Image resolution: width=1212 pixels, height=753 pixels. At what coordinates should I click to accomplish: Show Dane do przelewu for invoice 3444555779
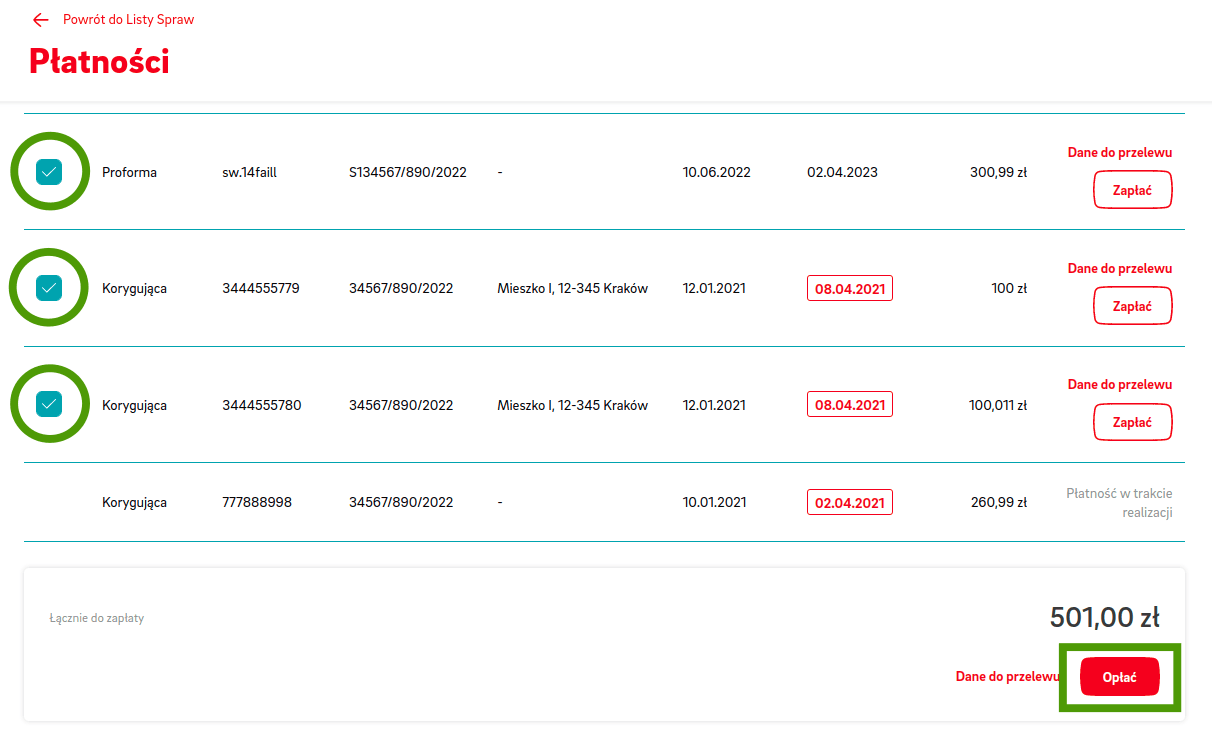pyautogui.click(x=1119, y=269)
